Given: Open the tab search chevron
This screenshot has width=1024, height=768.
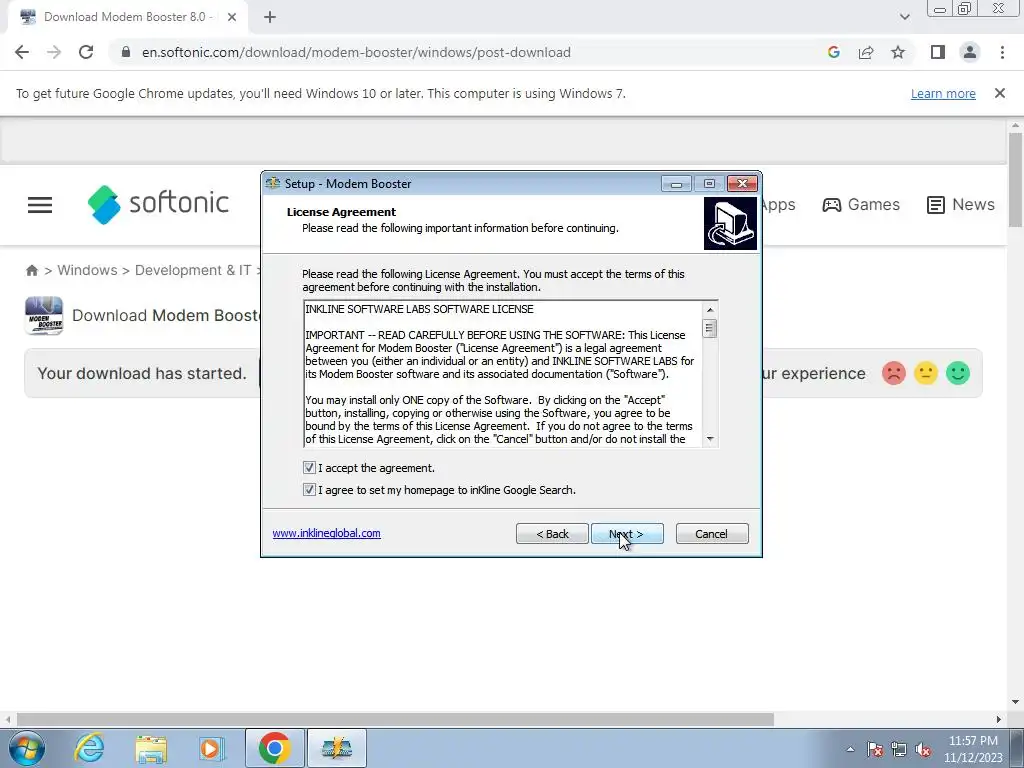Looking at the screenshot, I should click(904, 17).
